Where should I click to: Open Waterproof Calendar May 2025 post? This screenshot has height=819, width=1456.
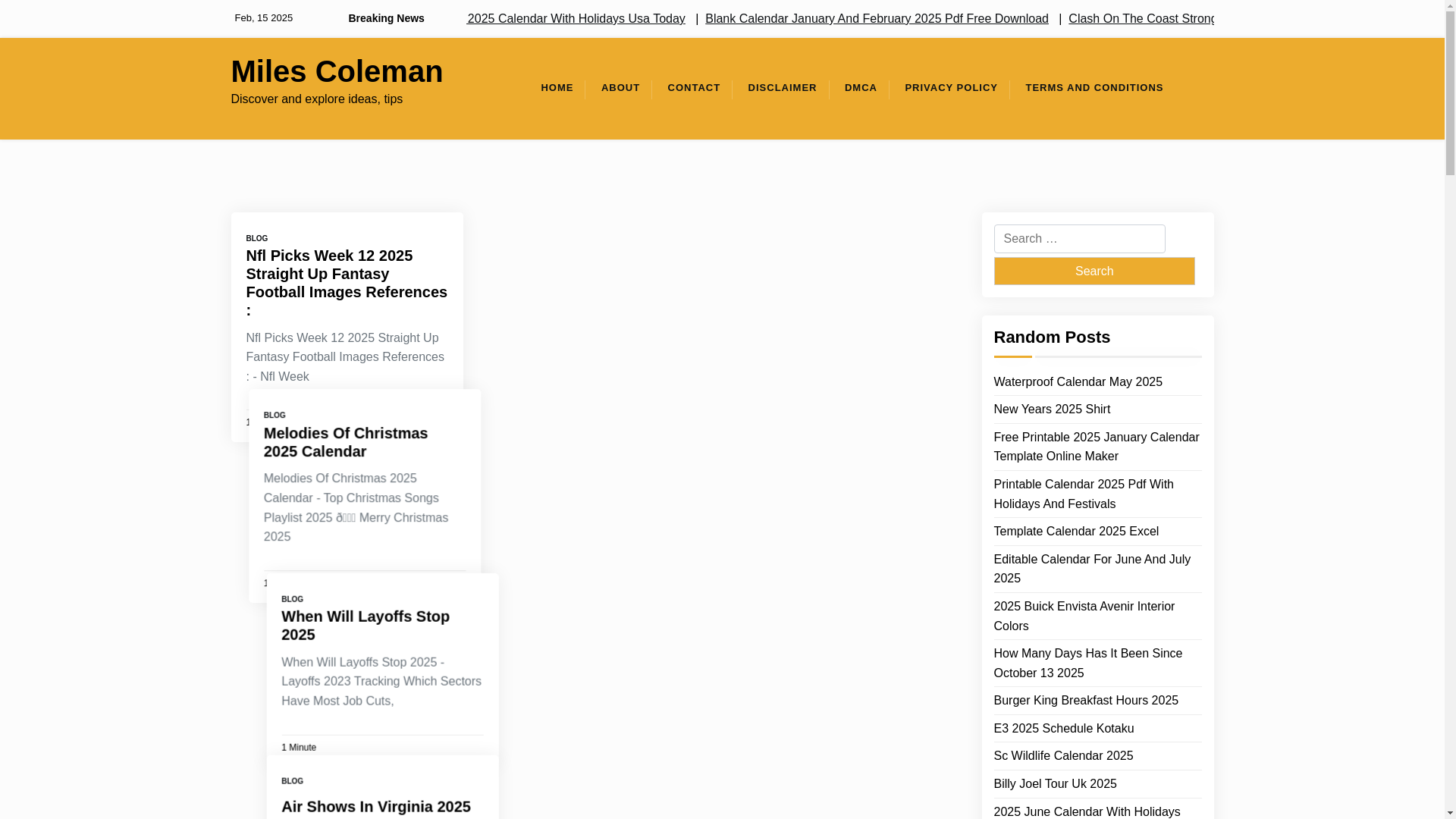point(1077,382)
